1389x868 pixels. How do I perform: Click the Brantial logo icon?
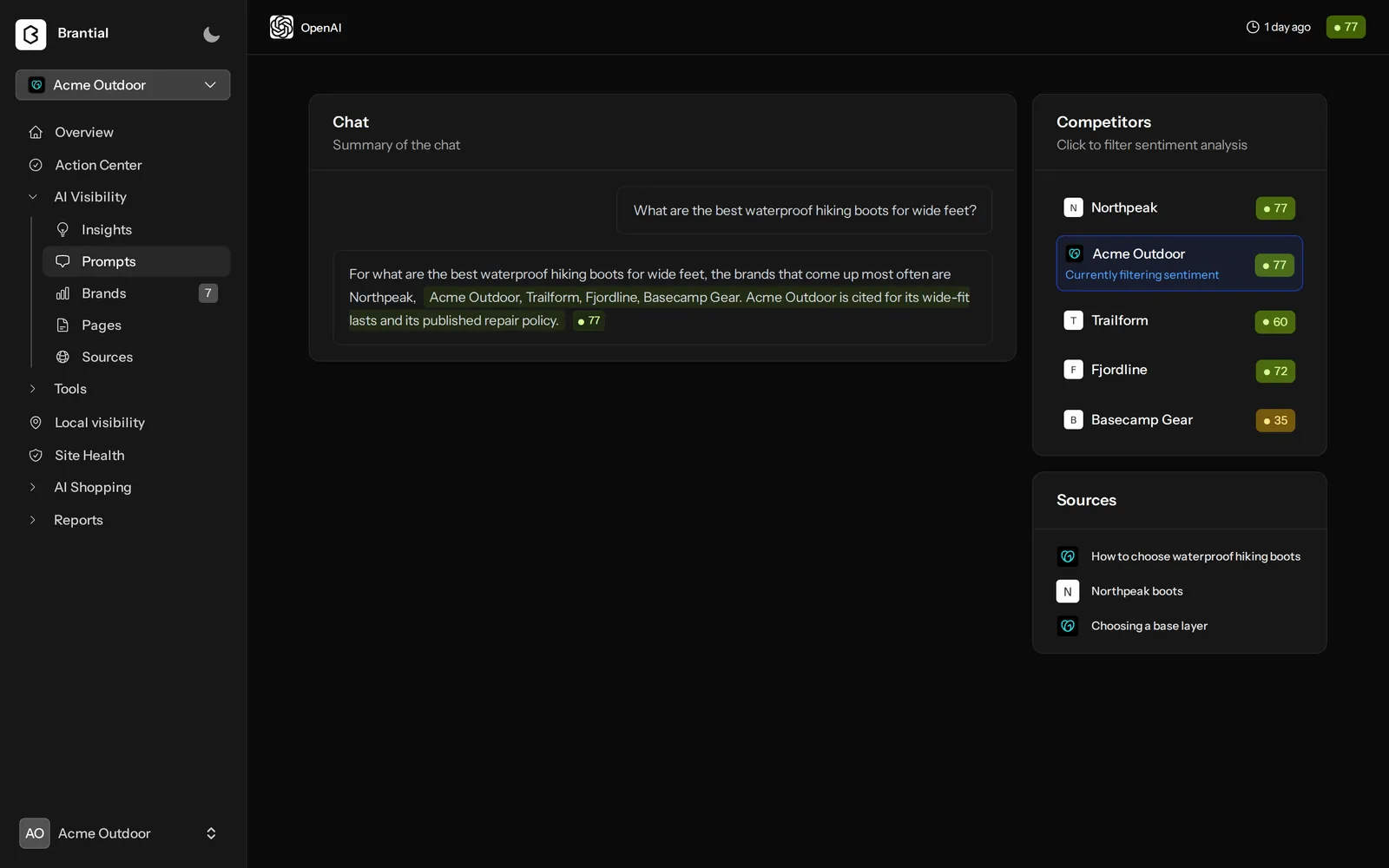click(x=30, y=34)
